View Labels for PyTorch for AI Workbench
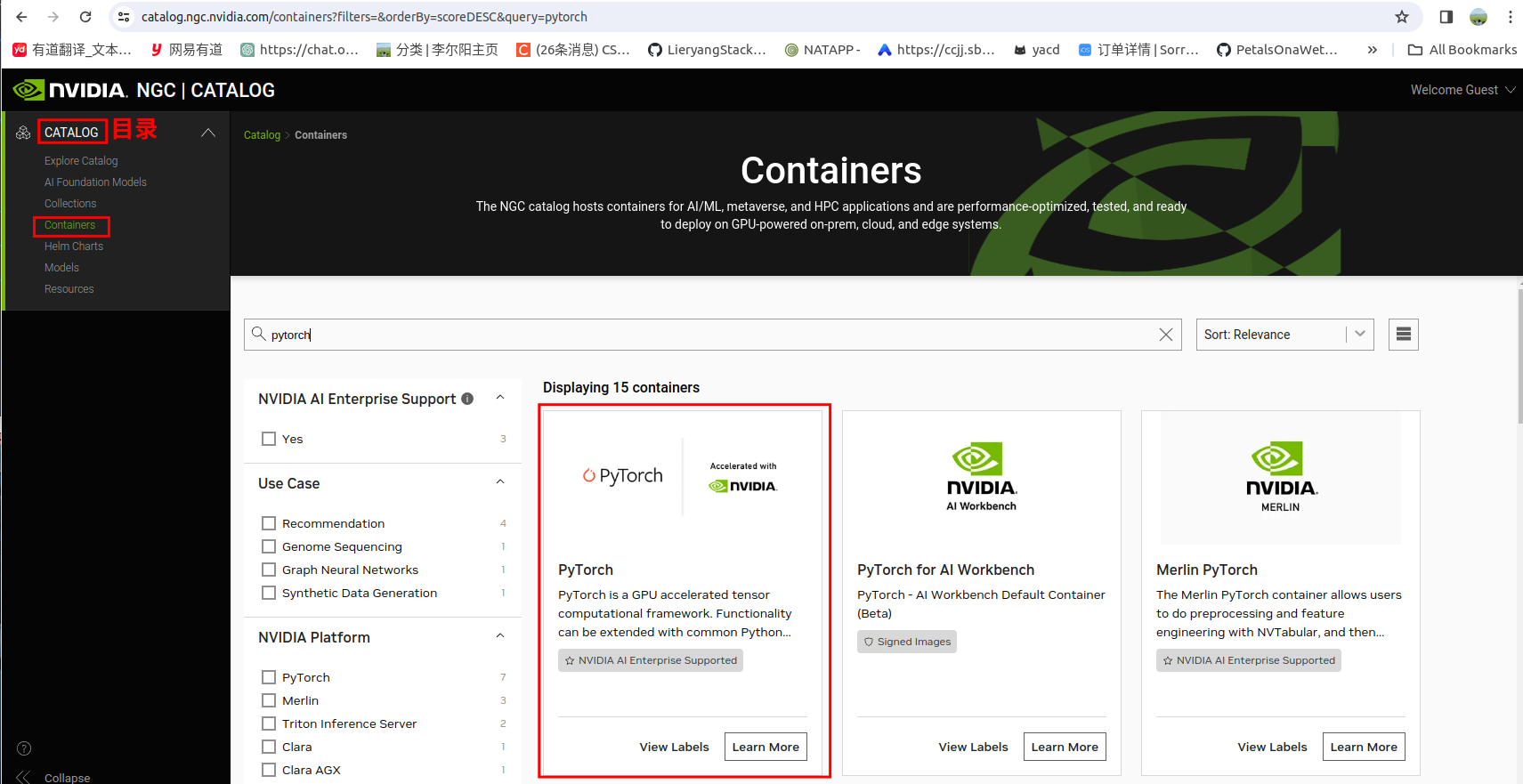The height and width of the screenshot is (784, 1523). [x=973, y=747]
